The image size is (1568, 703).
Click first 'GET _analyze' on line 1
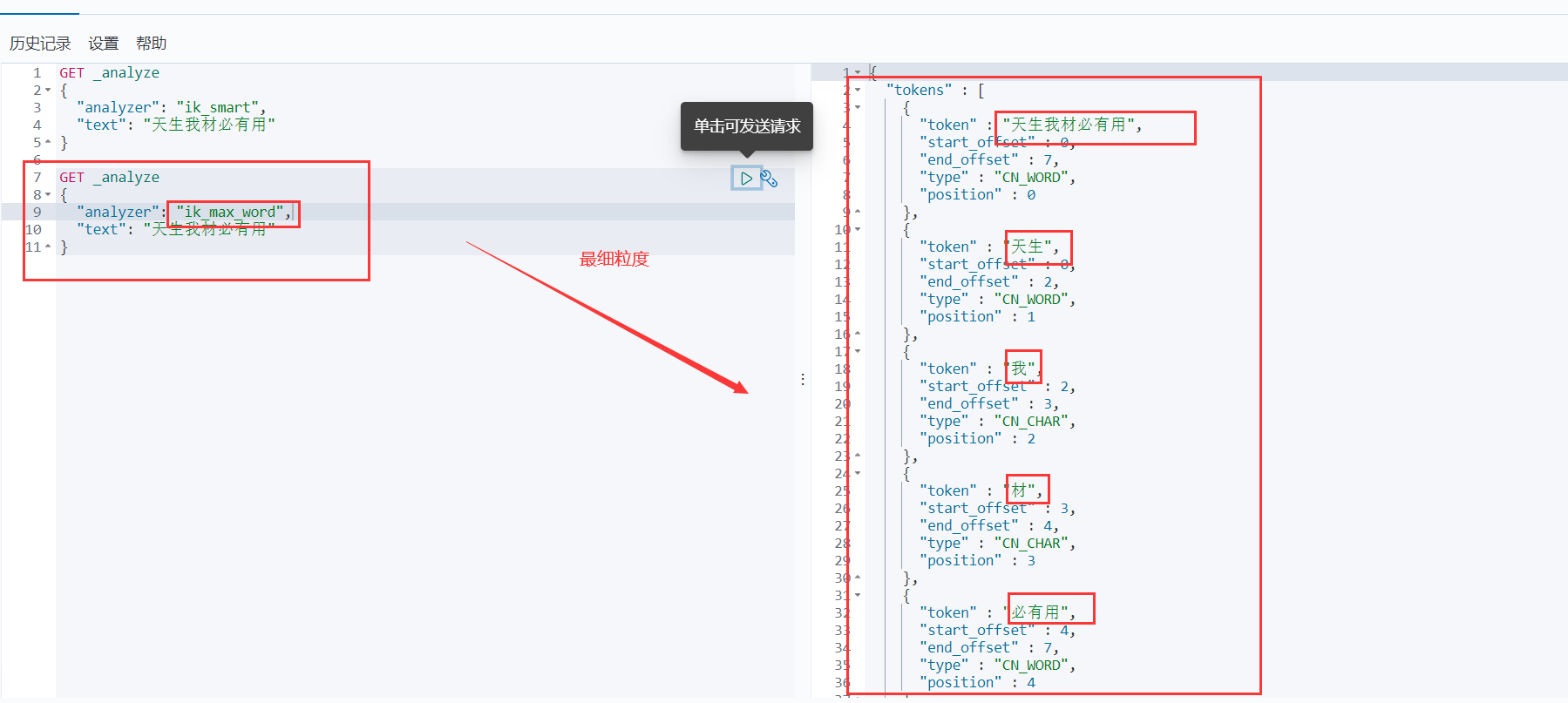[x=109, y=73]
